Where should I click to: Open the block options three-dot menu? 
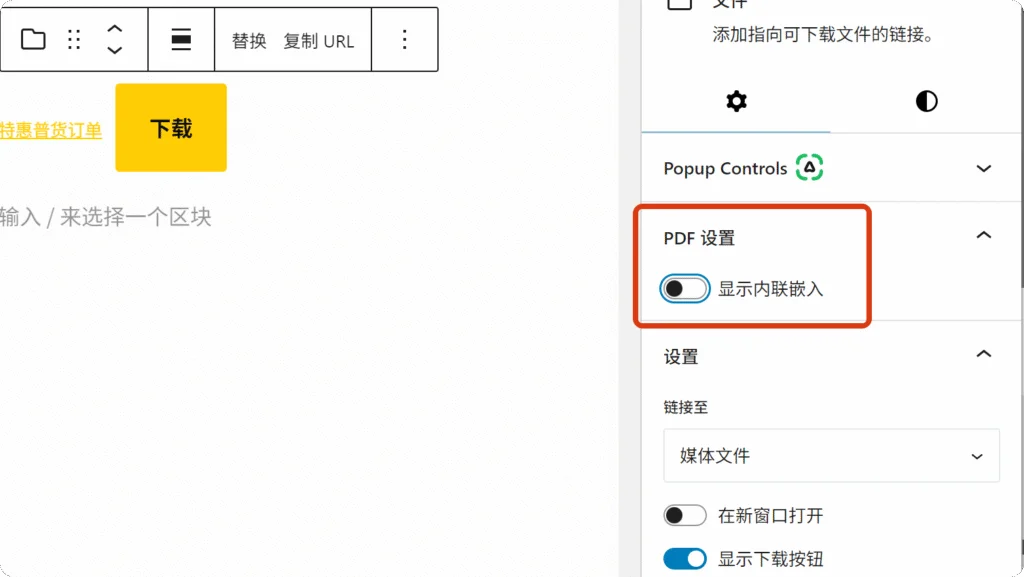tap(404, 40)
